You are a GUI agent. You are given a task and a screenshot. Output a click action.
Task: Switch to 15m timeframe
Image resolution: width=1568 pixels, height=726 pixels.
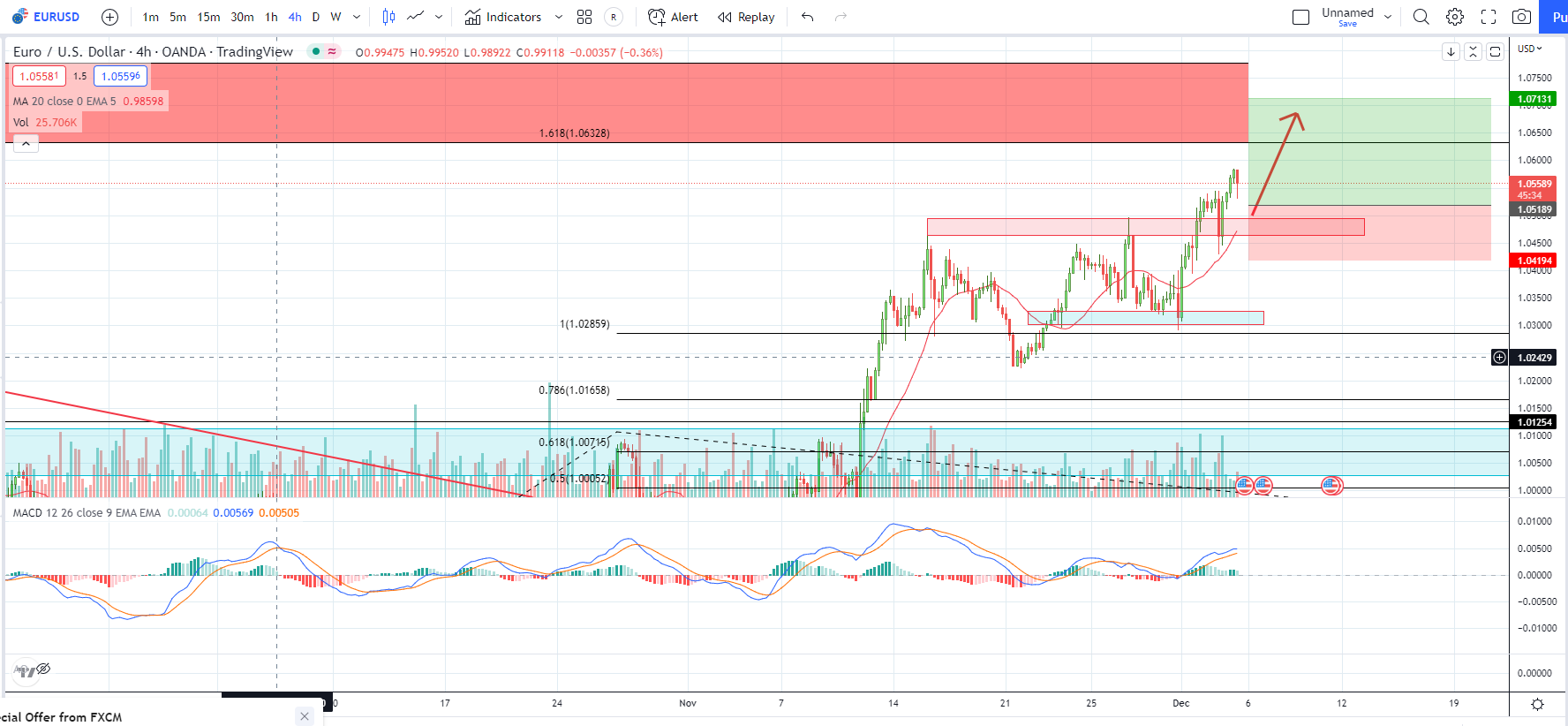(x=208, y=17)
